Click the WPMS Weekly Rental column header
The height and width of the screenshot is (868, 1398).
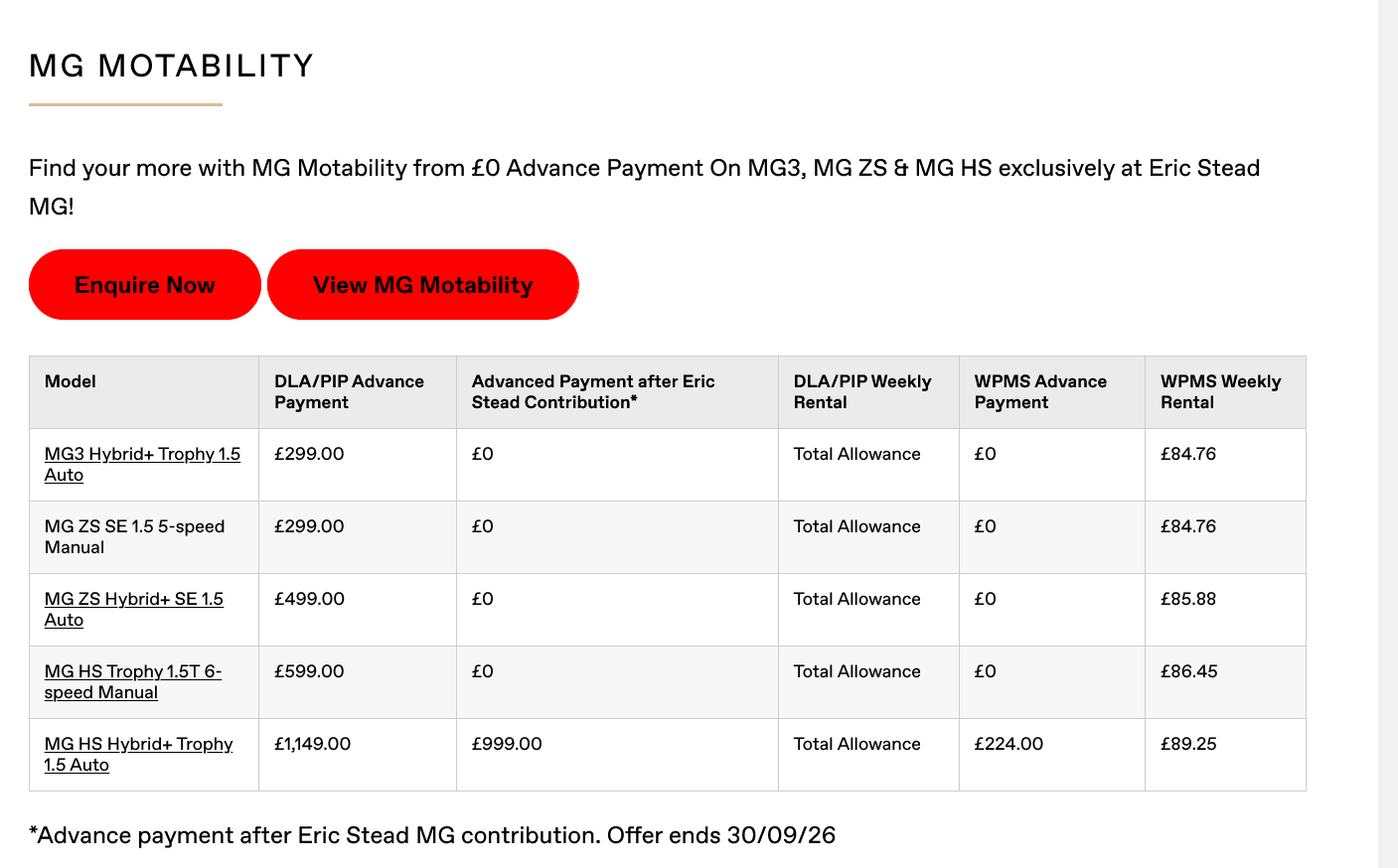tap(1225, 392)
